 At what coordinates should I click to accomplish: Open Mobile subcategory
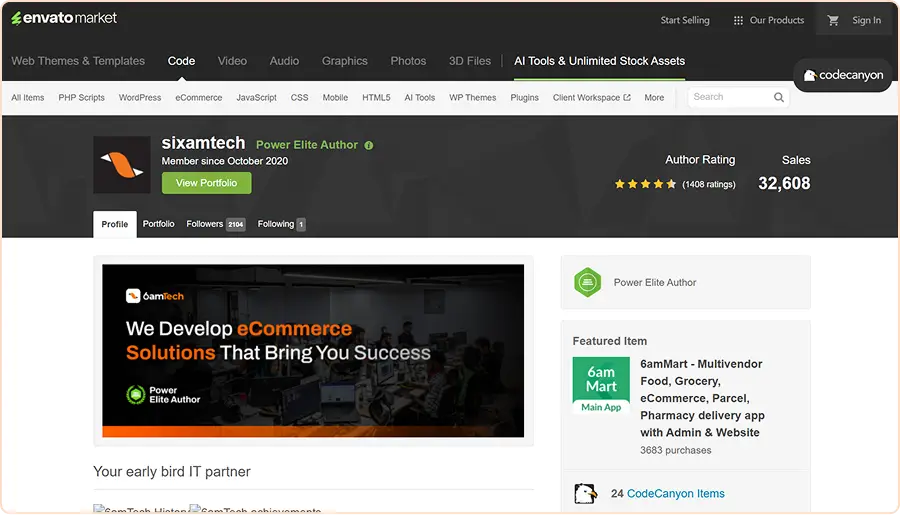(335, 98)
